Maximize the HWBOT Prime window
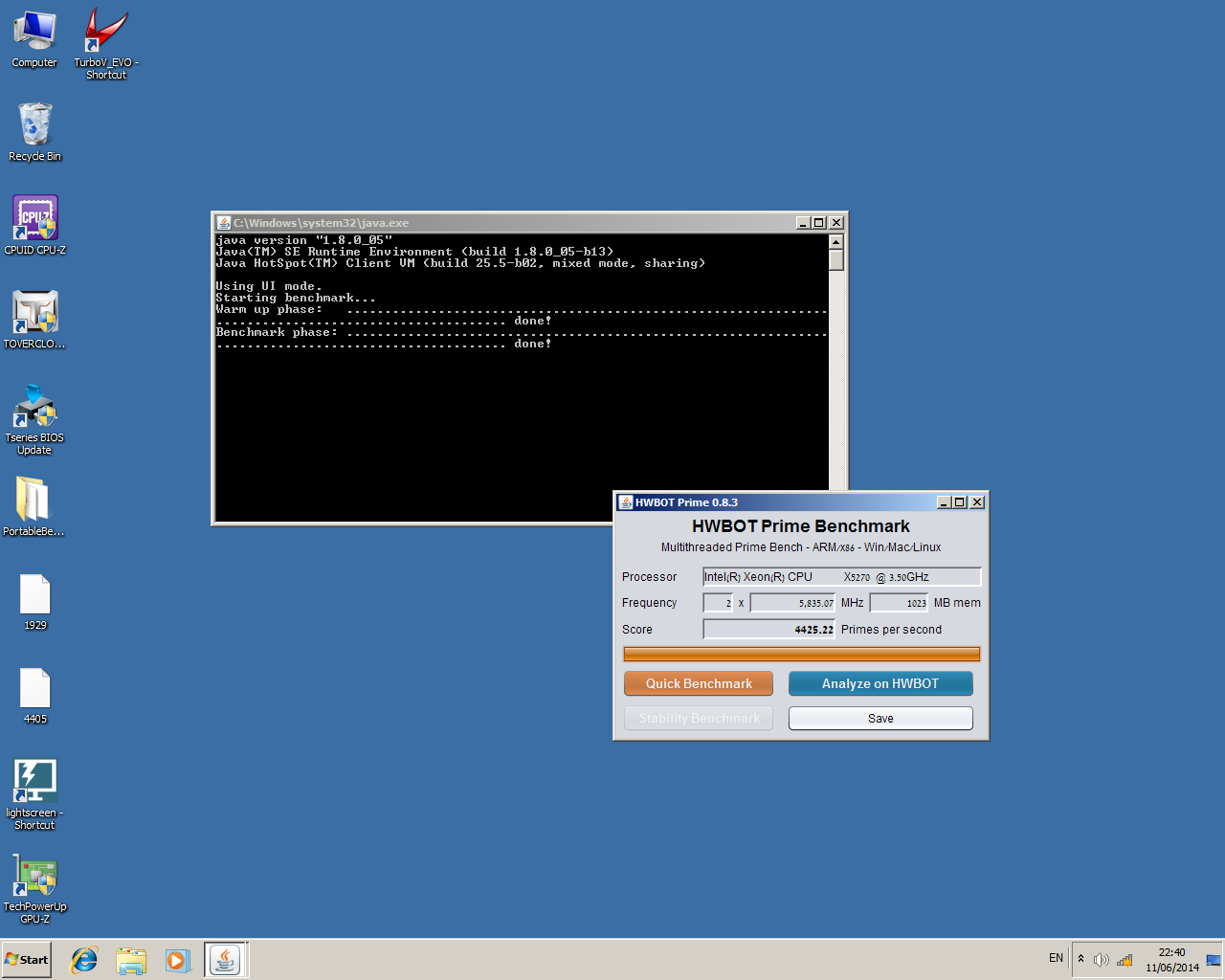Viewport: 1225px width, 980px height. (x=960, y=502)
